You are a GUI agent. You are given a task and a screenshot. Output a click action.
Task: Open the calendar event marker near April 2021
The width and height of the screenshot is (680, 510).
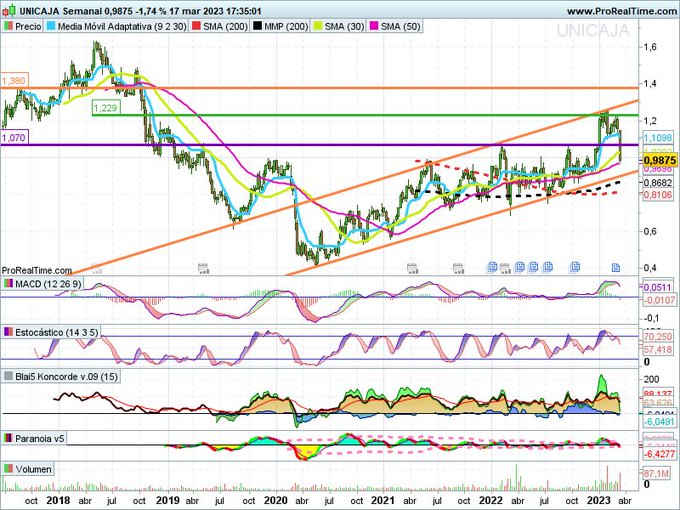[x=412, y=268]
